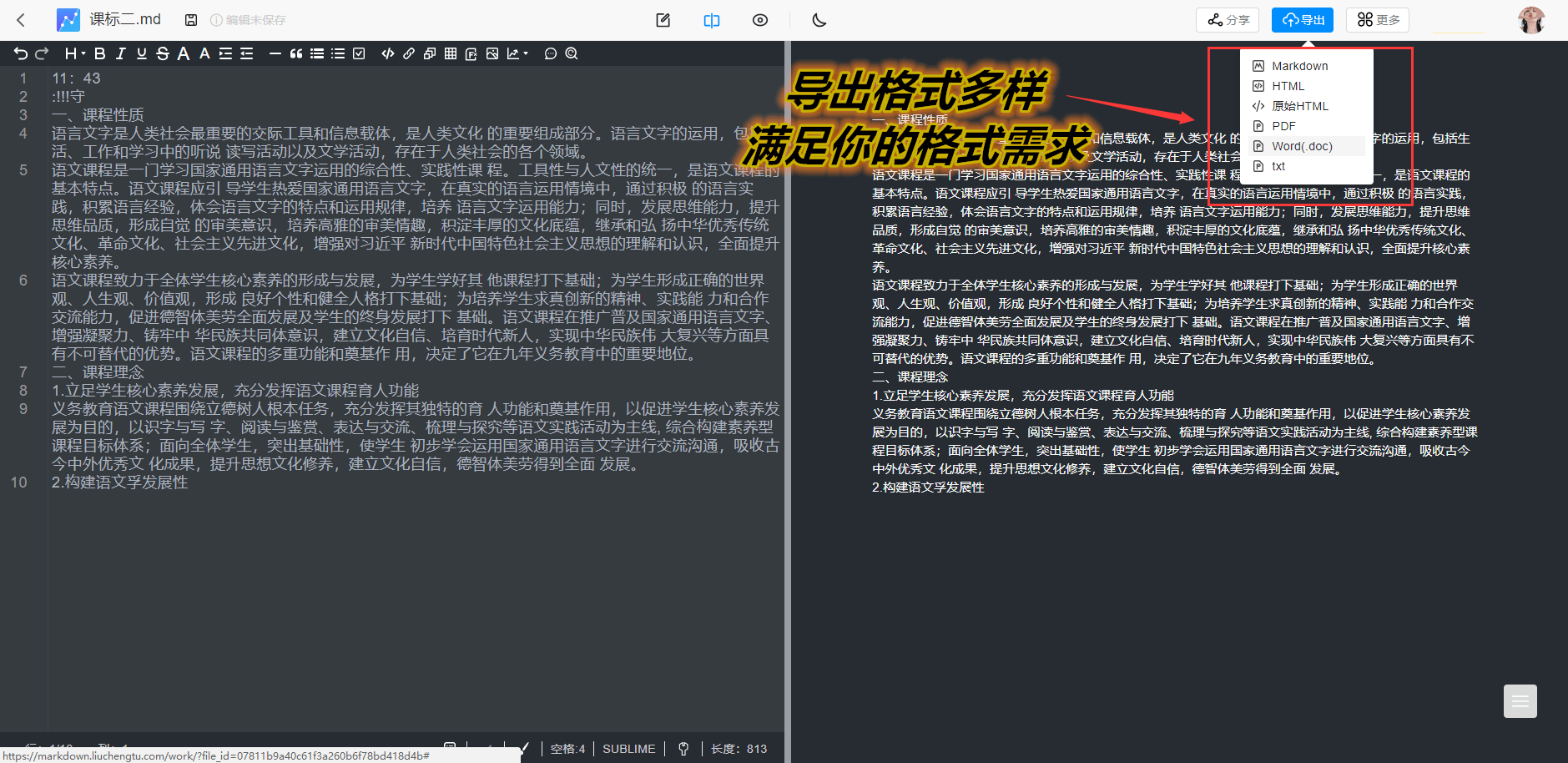Switch to edit-only mode pencil icon
This screenshot has height=763, width=1568.
[x=663, y=20]
